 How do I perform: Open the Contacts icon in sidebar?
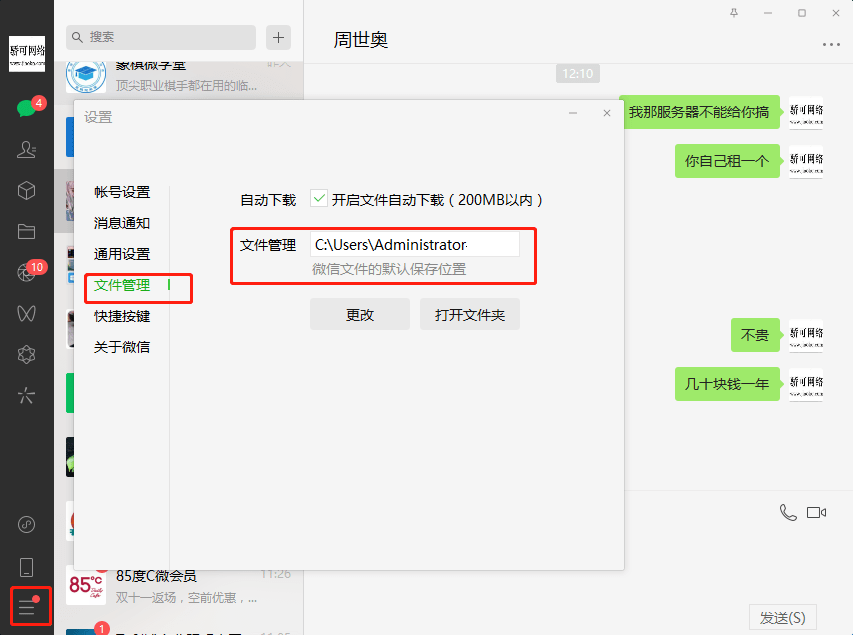pos(27,150)
